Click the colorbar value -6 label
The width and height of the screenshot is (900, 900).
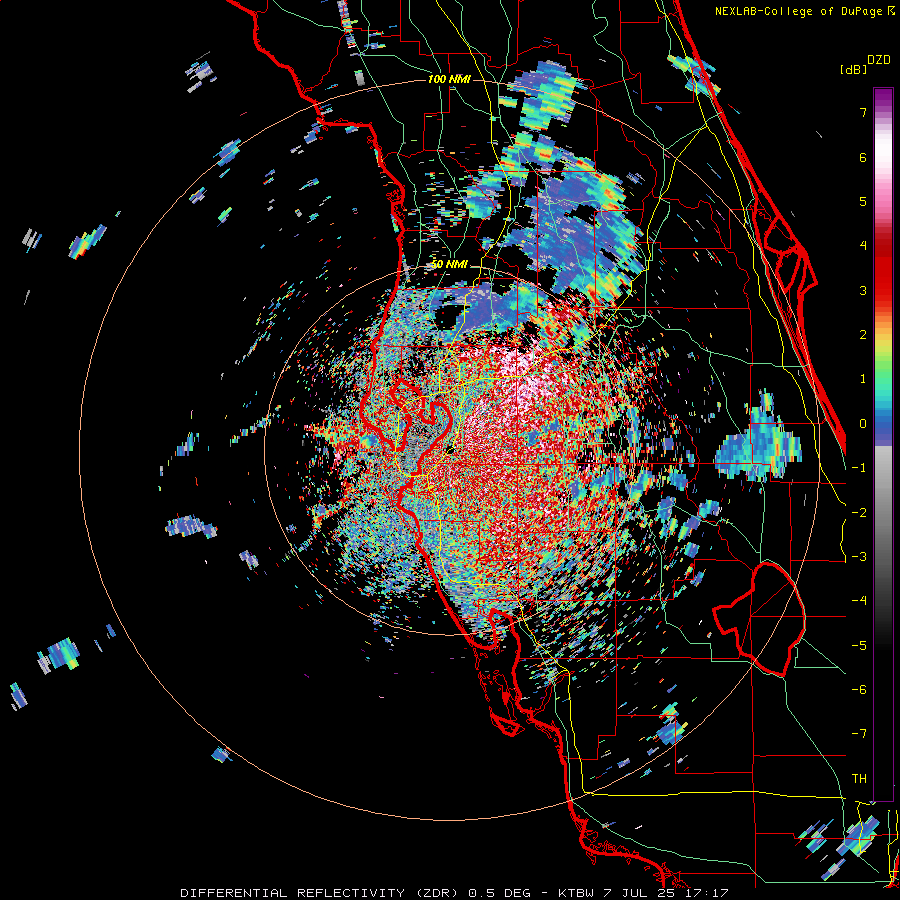pos(859,690)
